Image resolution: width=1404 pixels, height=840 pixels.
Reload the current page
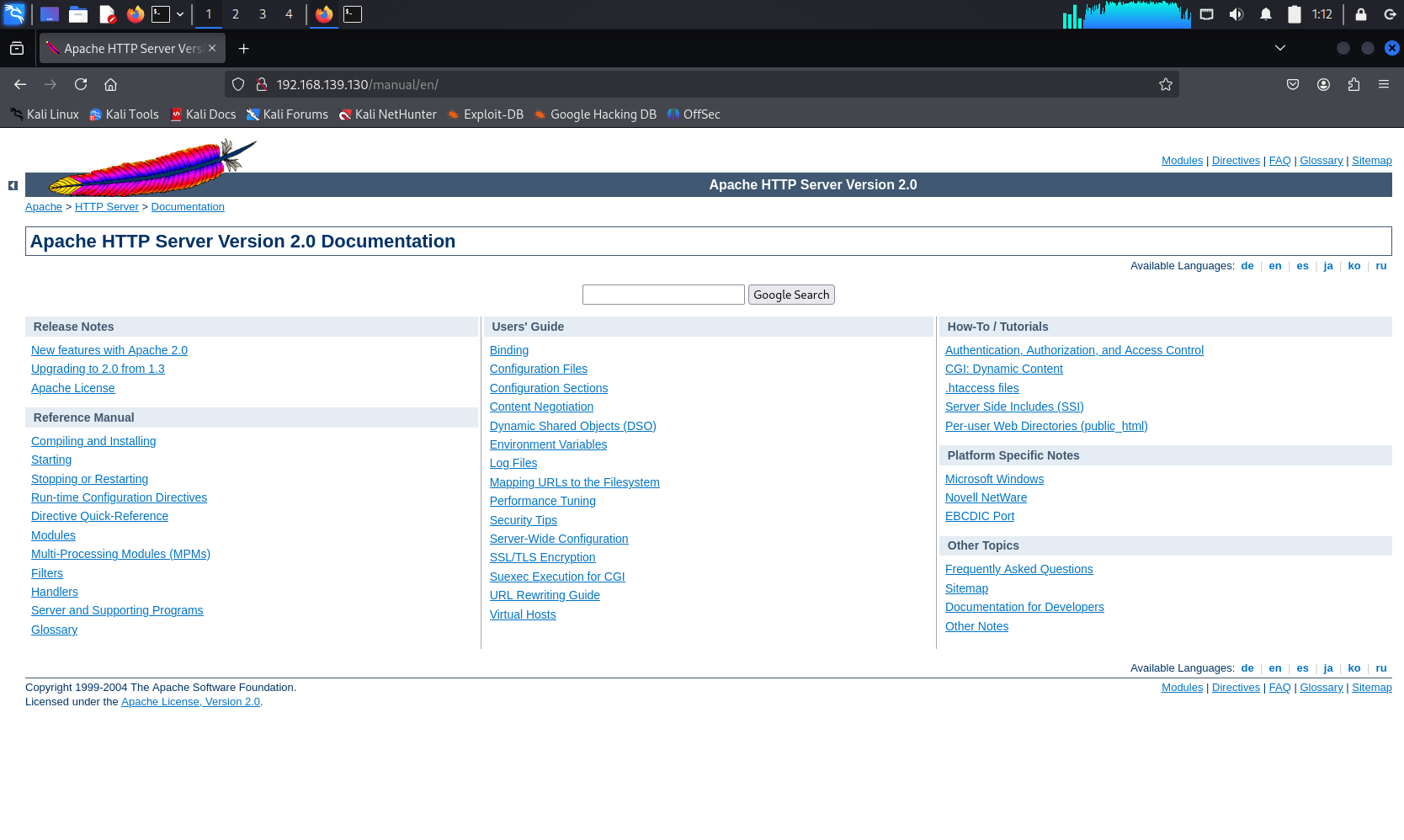[x=81, y=84]
